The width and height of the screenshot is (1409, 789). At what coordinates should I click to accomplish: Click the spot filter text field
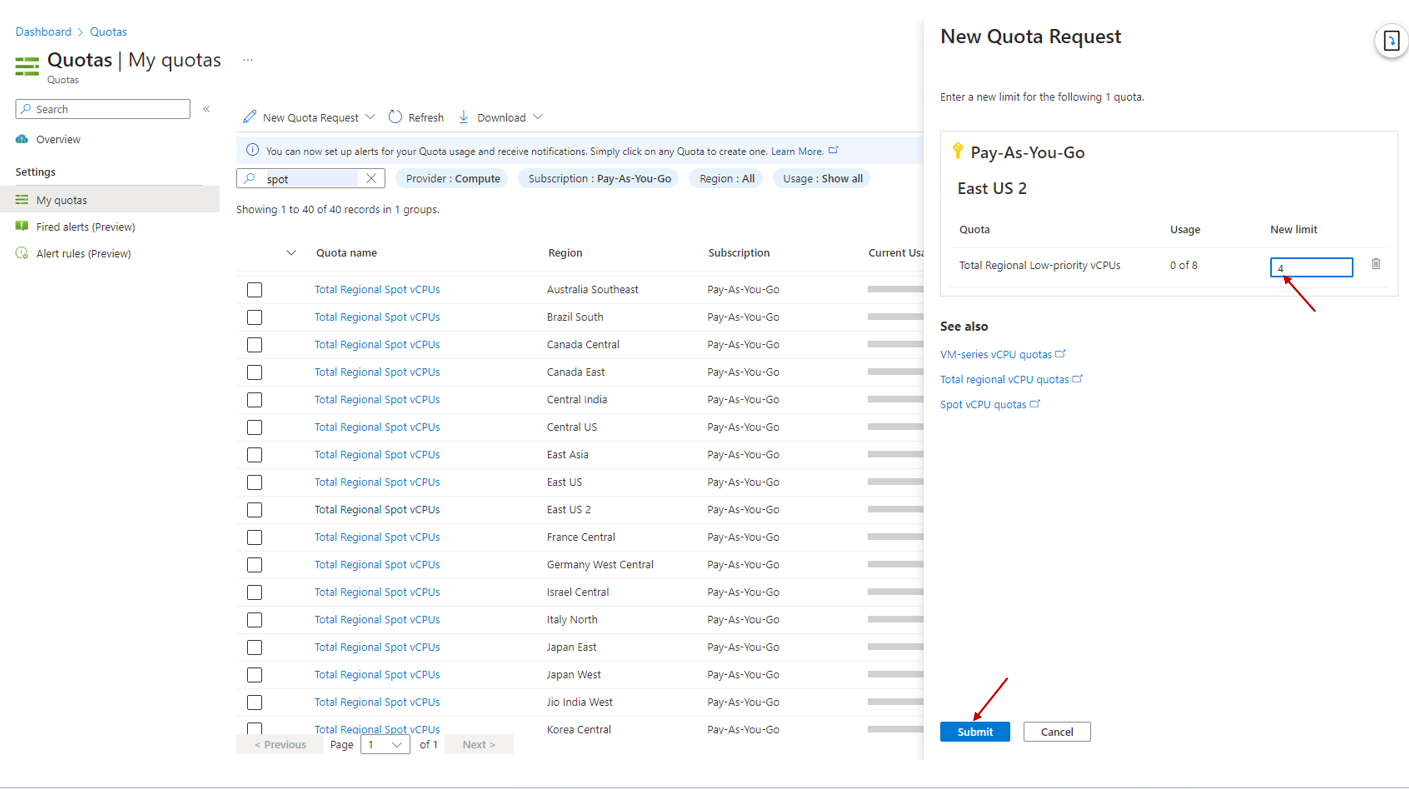point(310,179)
